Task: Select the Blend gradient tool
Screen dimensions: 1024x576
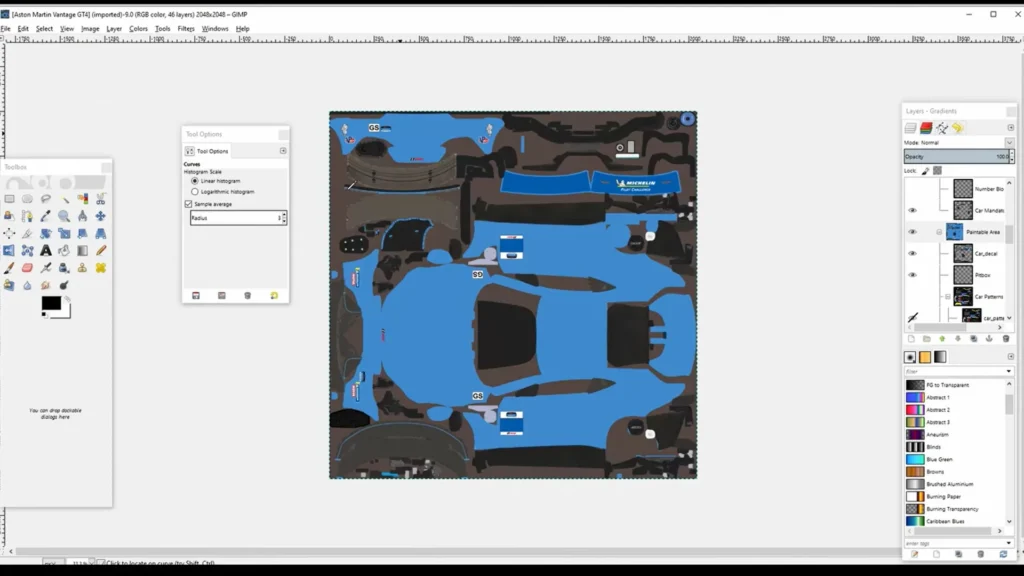Action: (x=82, y=251)
